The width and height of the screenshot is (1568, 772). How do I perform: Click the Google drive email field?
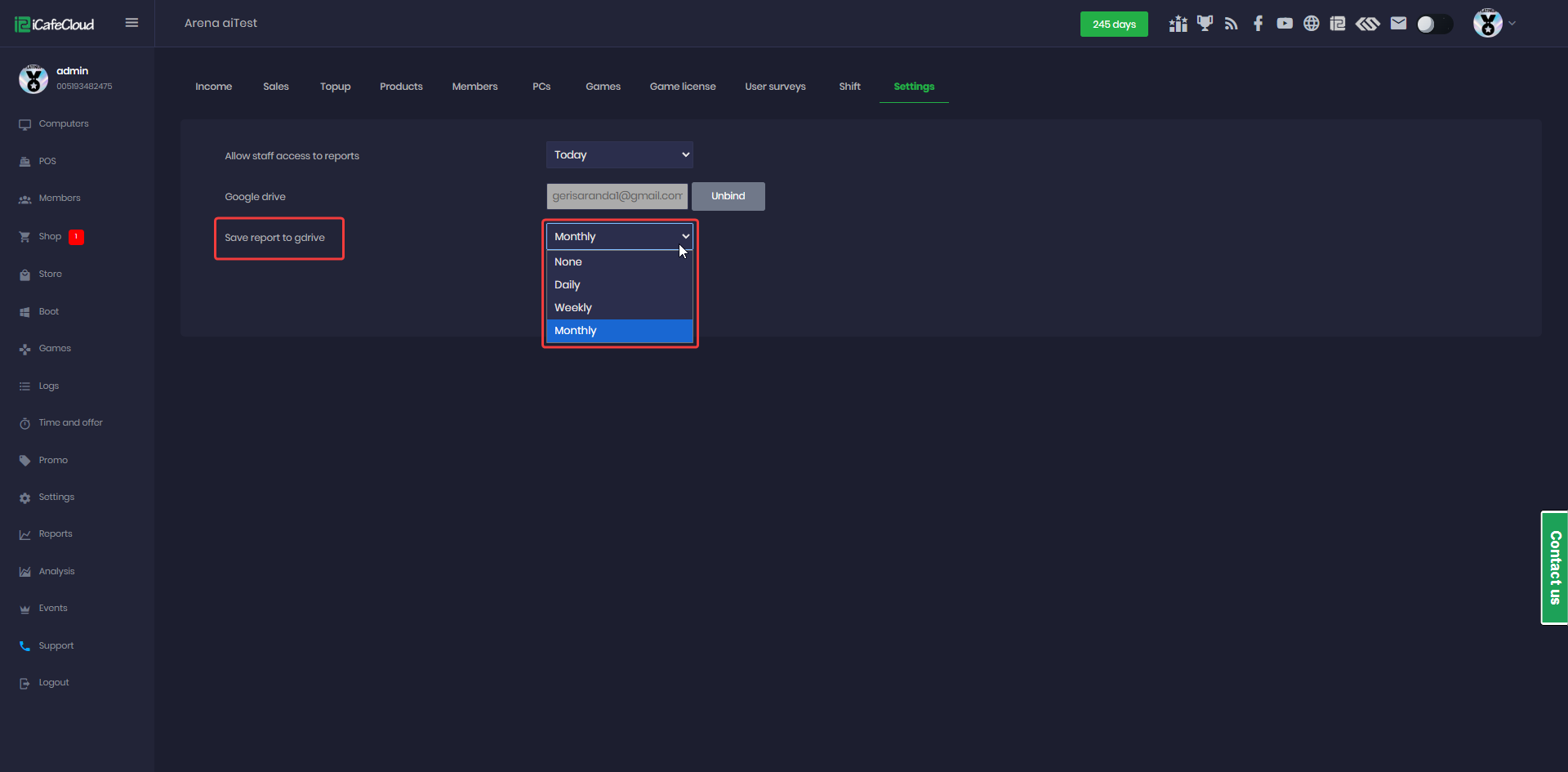click(x=617, y=196)
